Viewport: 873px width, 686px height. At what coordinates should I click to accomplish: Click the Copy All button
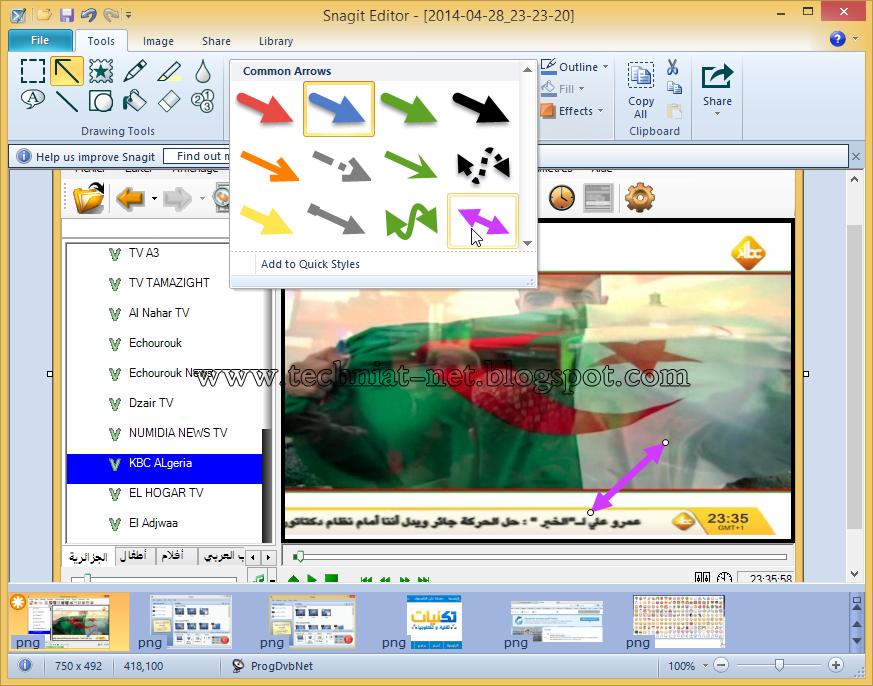640,89
